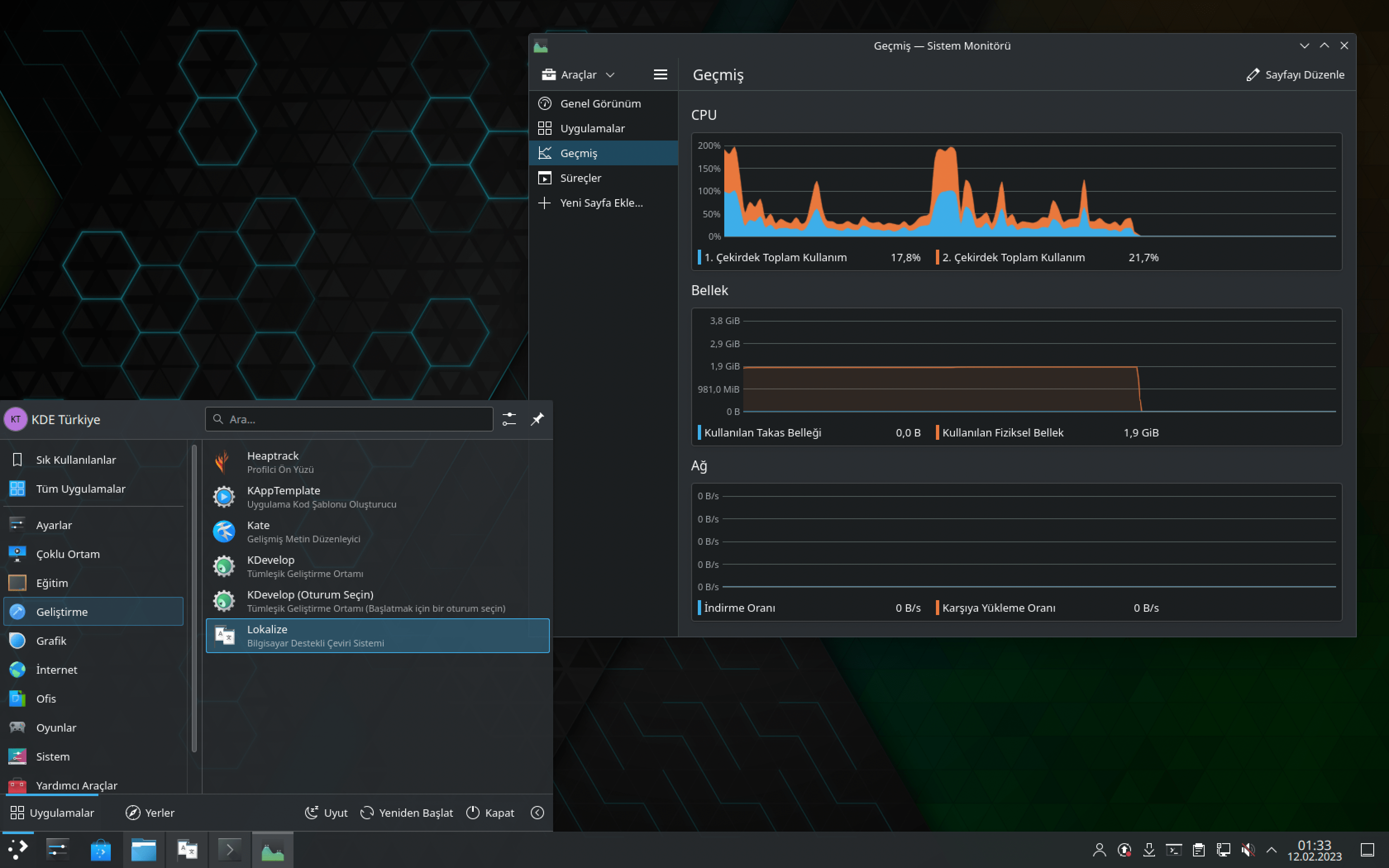Open Dolphin file manager from taskbar
The width and height of the screenshot is (1389, 868).
click(x=143, y=850)
